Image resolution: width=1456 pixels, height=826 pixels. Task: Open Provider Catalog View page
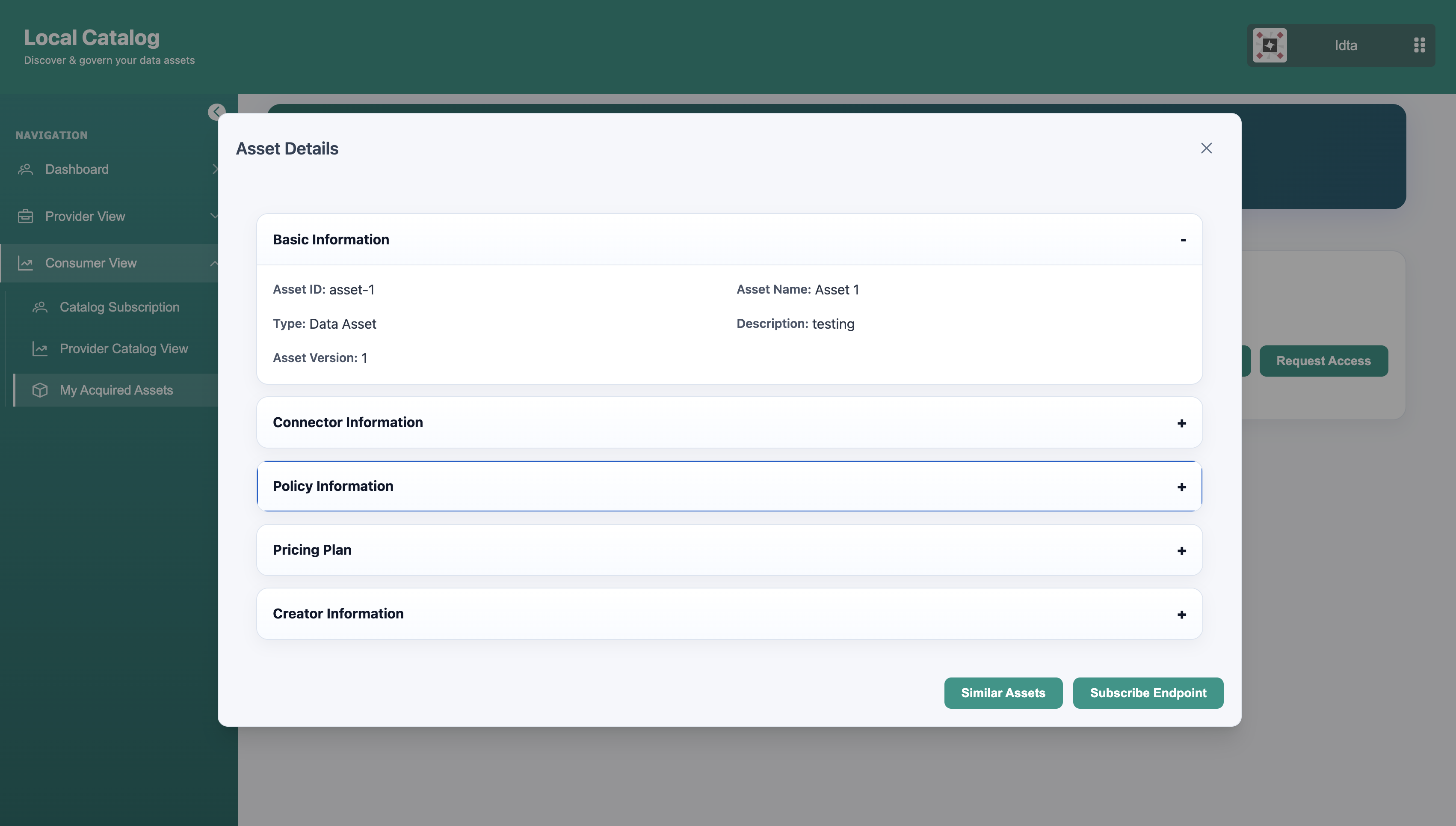pyautogui.click(x=124, y=348)
